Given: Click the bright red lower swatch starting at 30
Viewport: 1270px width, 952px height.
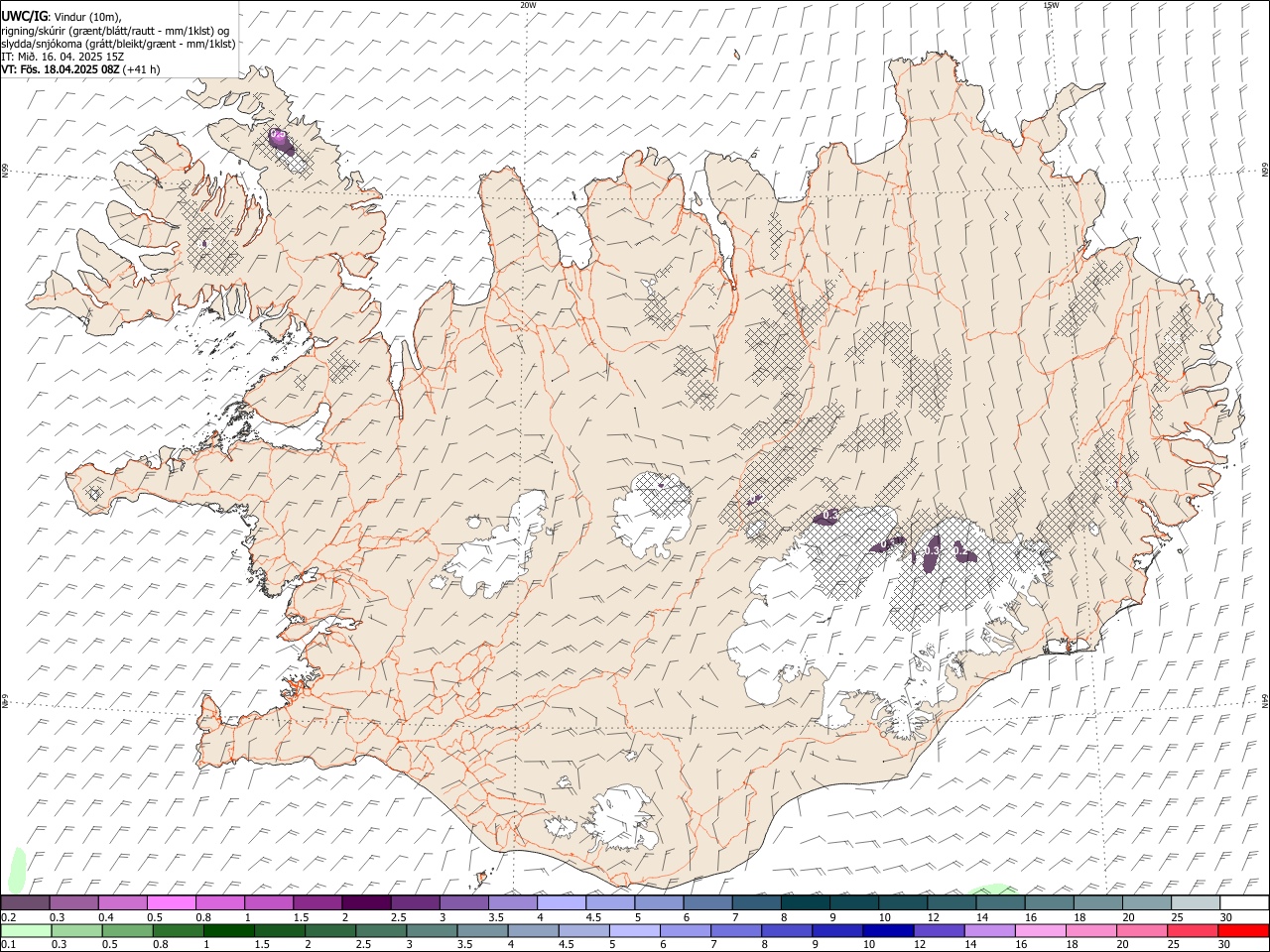Looking at the screenshot, I should pos(1243,930).
